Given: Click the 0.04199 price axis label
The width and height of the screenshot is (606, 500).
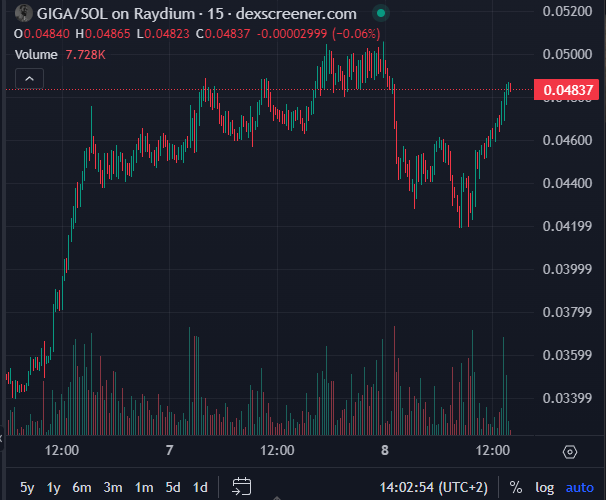Looking at the screenshot, I should click(x=567, y=226).
